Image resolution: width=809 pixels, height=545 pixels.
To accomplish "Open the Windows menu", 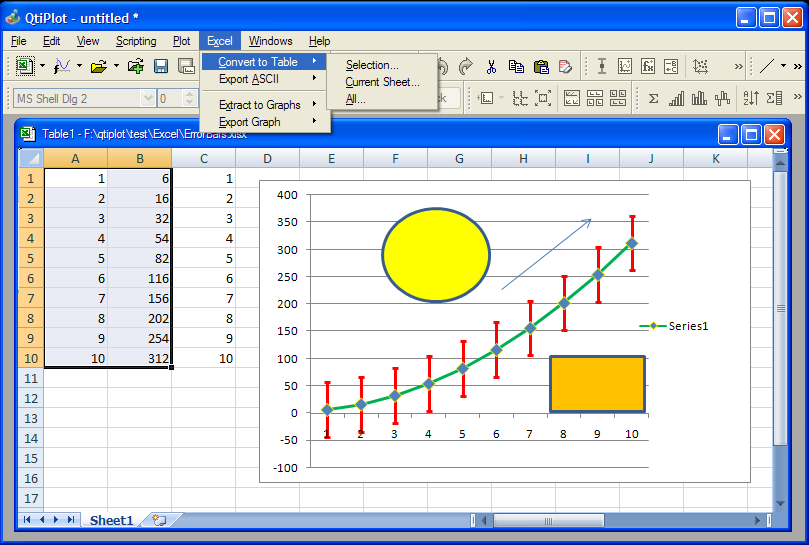I will pyautogui.click(x=270, y=41).
